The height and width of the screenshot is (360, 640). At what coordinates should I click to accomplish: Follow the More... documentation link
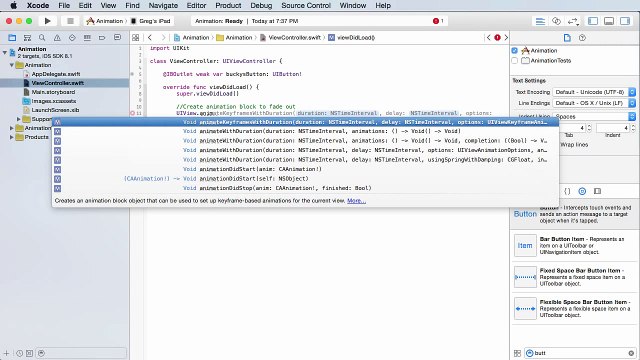point(356,201)
